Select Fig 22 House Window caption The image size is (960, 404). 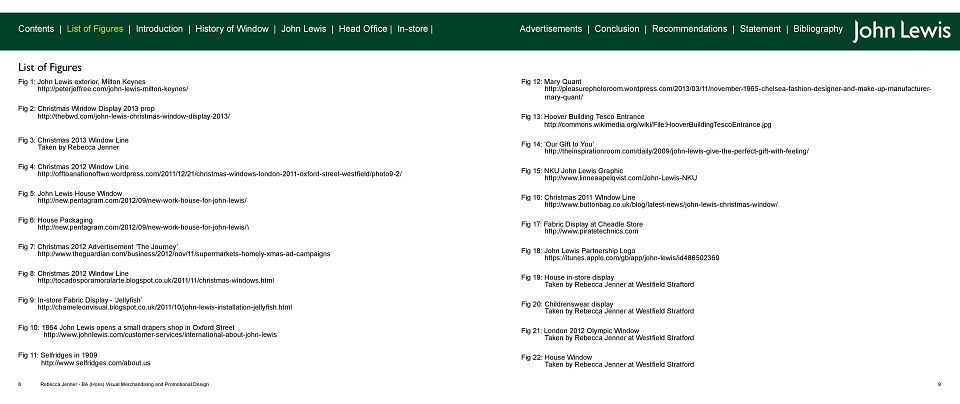point(557,357)
